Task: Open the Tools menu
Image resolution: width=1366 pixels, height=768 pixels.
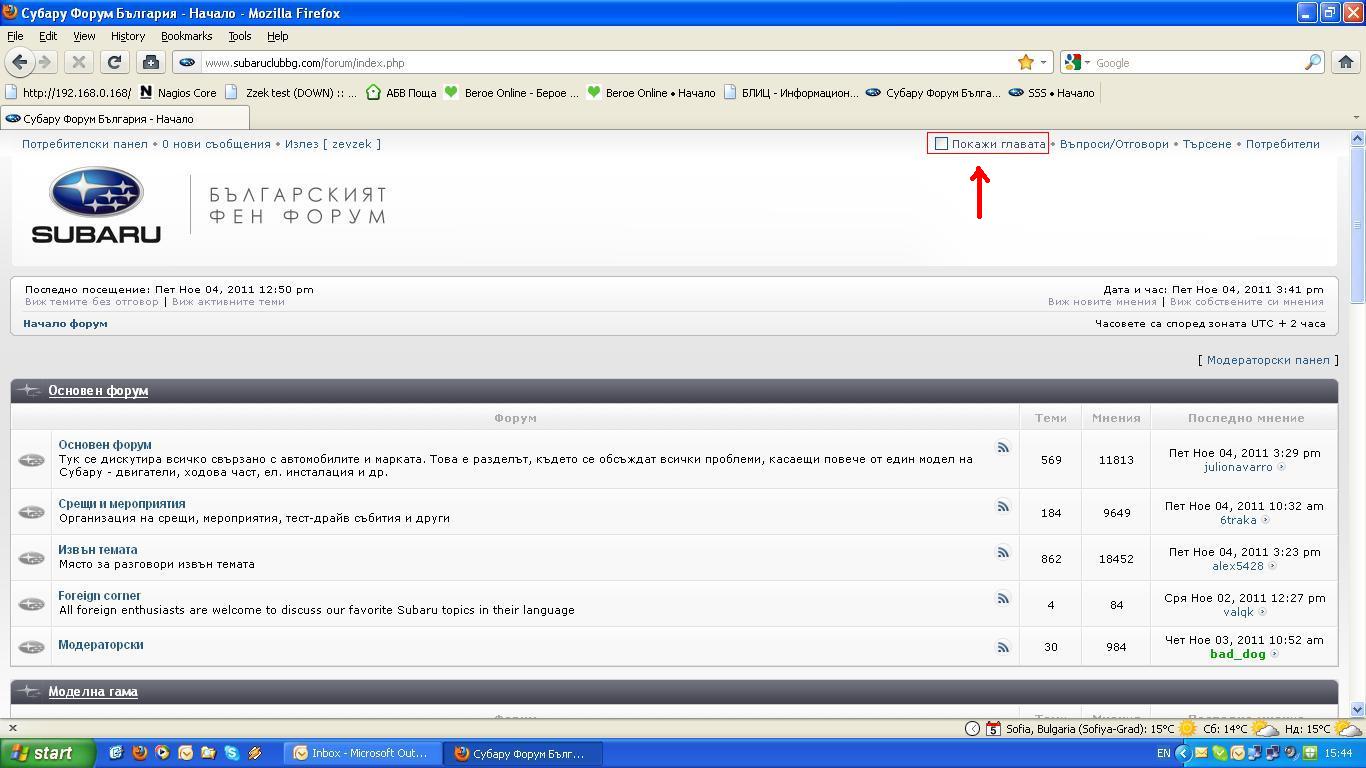Action: pyautogui.click(x=240, y=36)
